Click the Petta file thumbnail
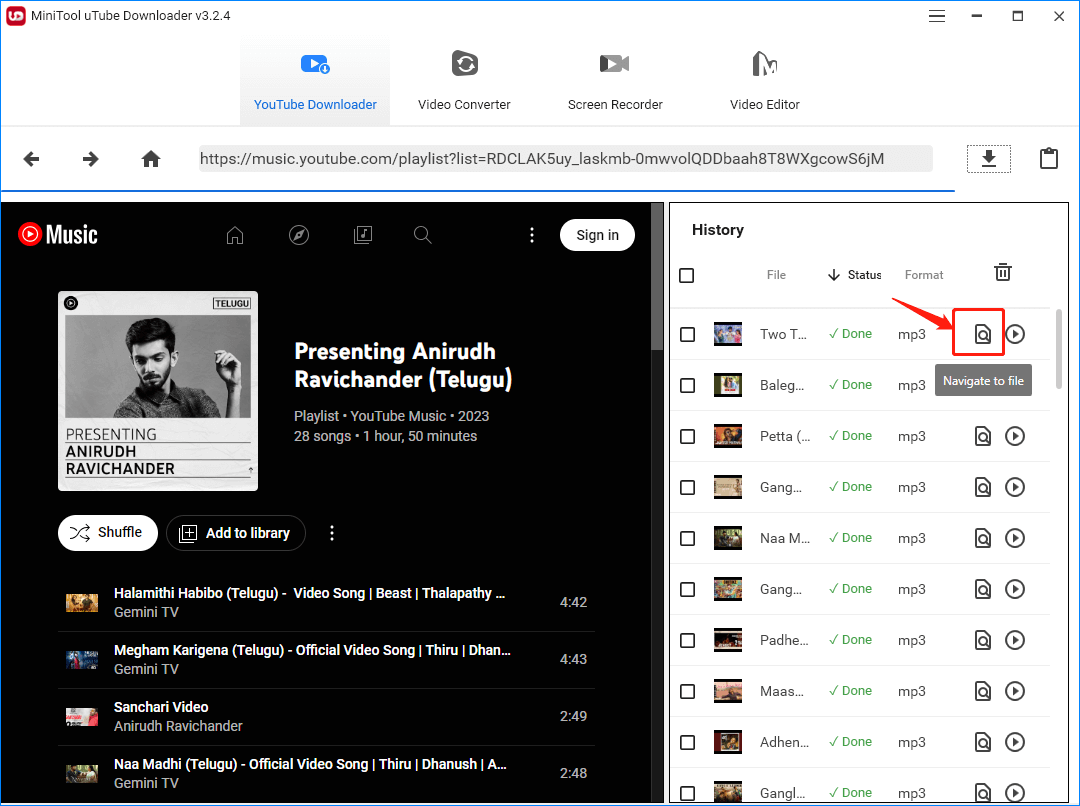Image resolution: width=1080 pixels, height=806 pixels. (727, 436)
